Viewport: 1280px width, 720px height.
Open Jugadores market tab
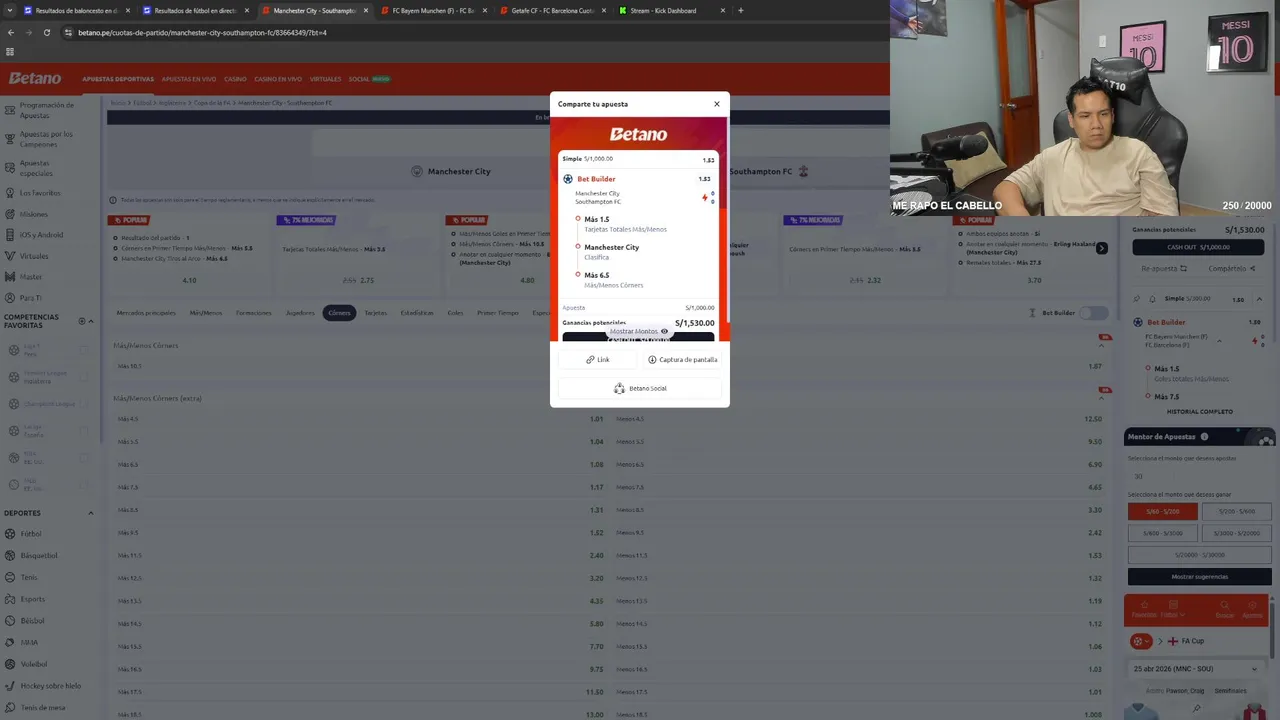(300, 313)
